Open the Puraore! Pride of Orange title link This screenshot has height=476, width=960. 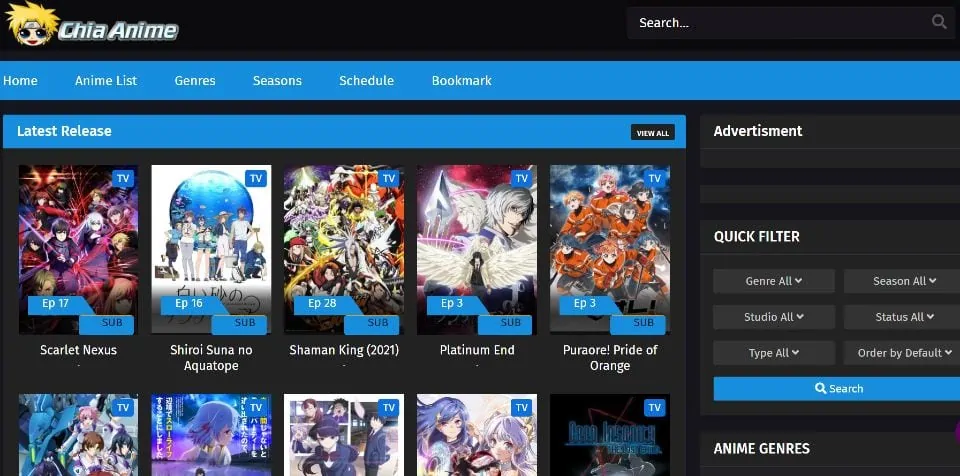pyautogui.click(x=610, y=358)
